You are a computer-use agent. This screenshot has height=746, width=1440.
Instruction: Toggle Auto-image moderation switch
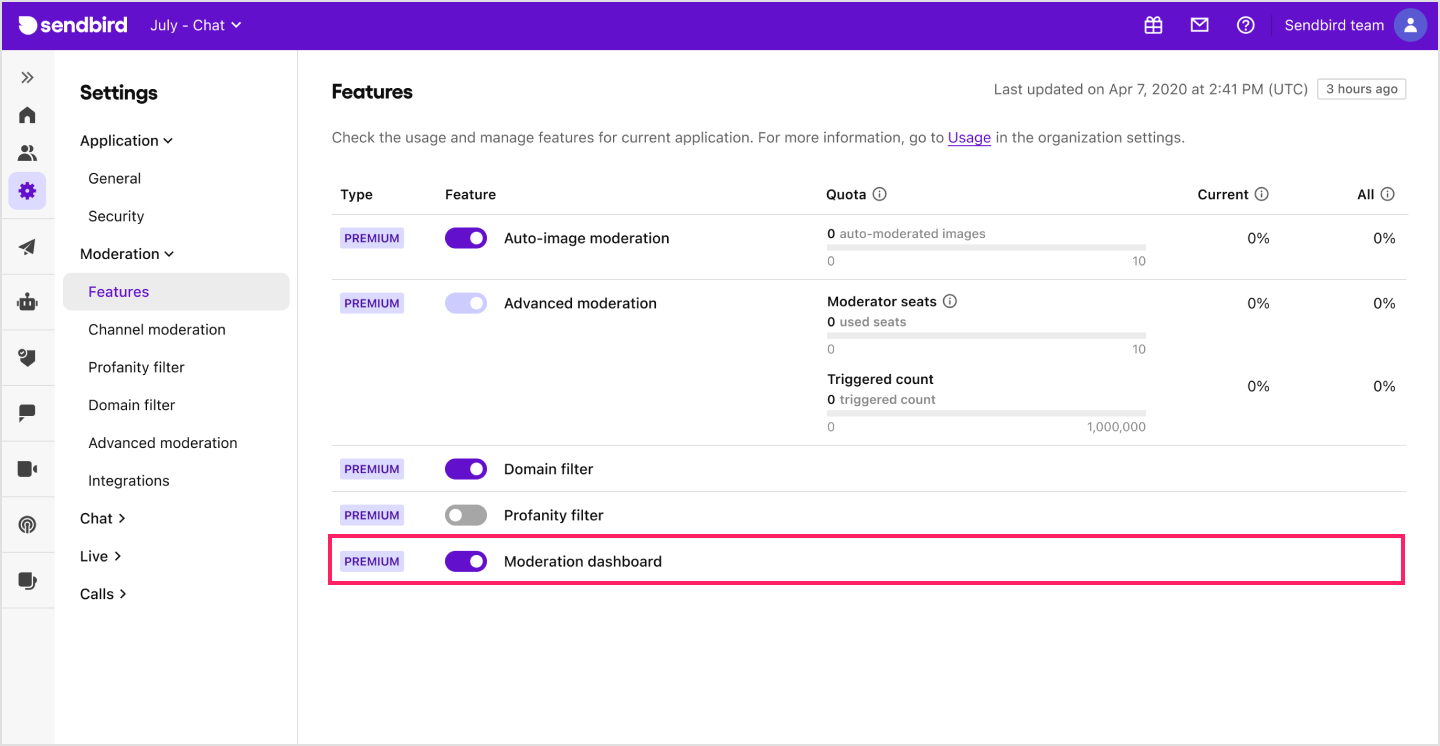coord(466,238)
